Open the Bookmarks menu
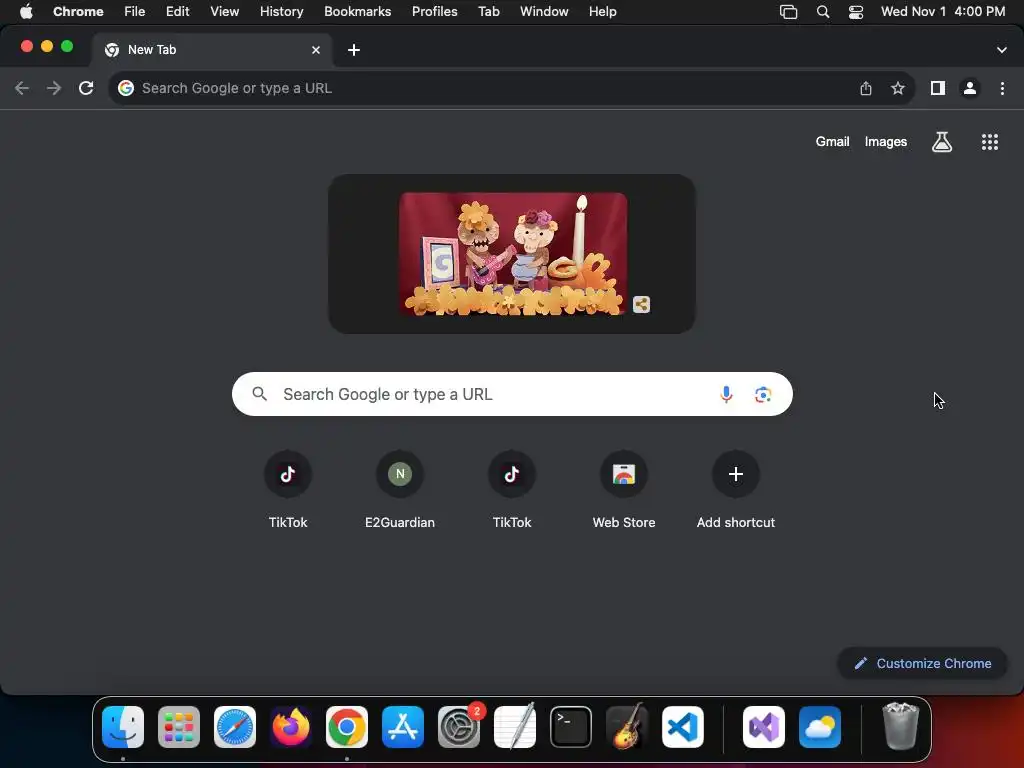Image resolution: width=1024 pixels, height=768 pixels. [x=358, y=11]
